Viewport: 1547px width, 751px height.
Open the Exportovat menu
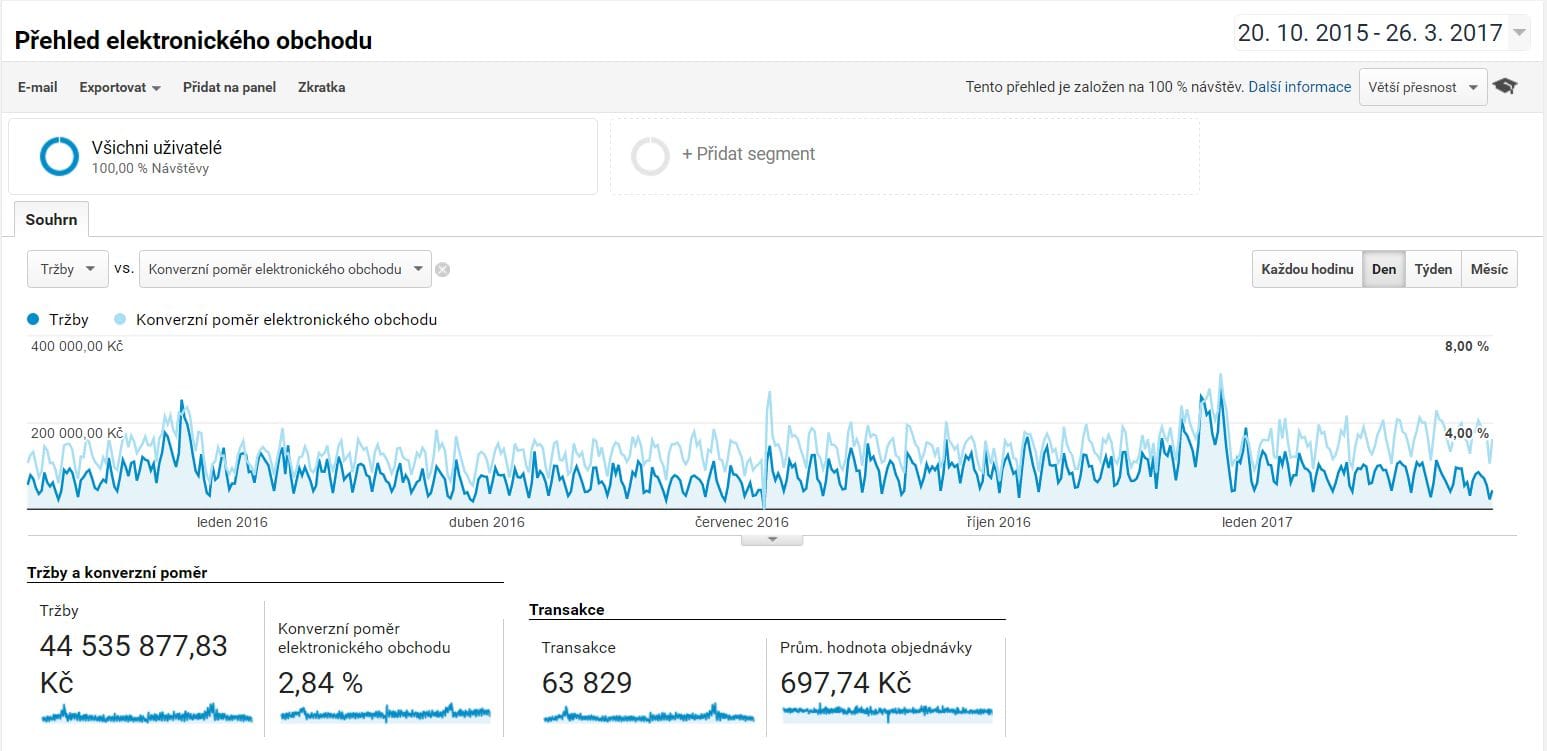120,87
